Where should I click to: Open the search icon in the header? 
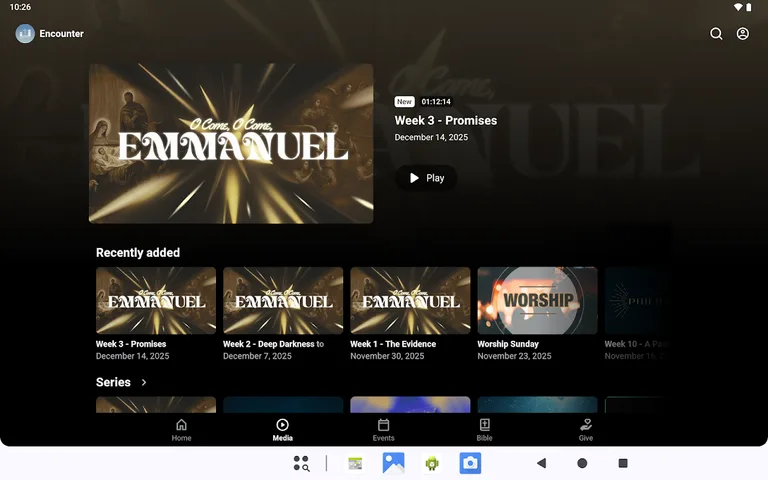coord(716,33)
